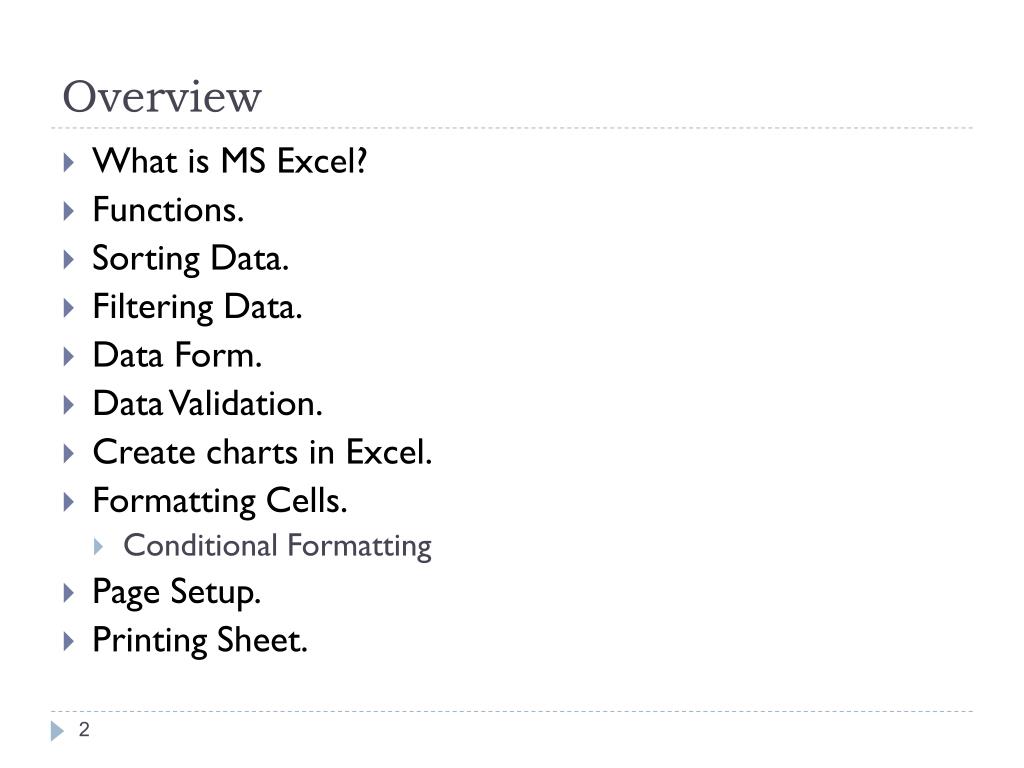Click the Conditional Formatting sub-item text
Screen dimensions: 1024x768
click(278, 547)
